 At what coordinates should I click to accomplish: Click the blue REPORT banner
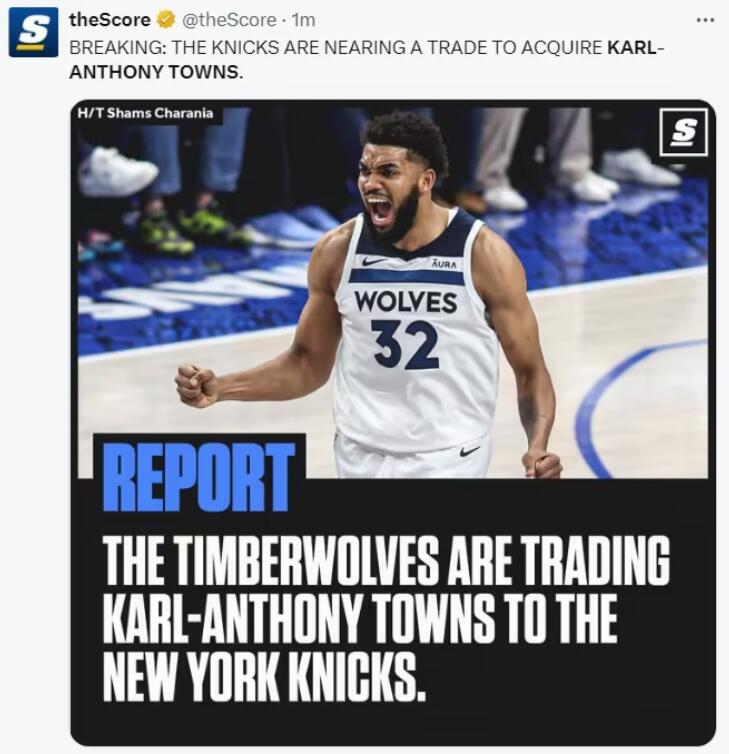tap(199, 477)
